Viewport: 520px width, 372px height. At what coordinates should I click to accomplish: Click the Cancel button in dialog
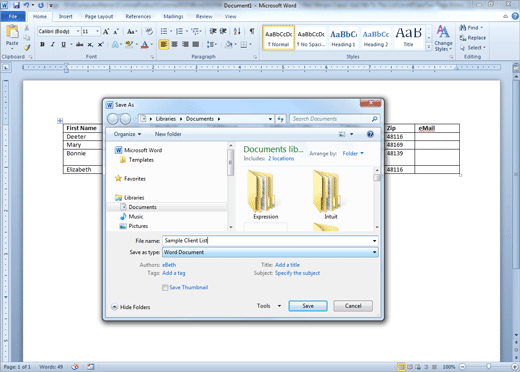pos(353,306)
